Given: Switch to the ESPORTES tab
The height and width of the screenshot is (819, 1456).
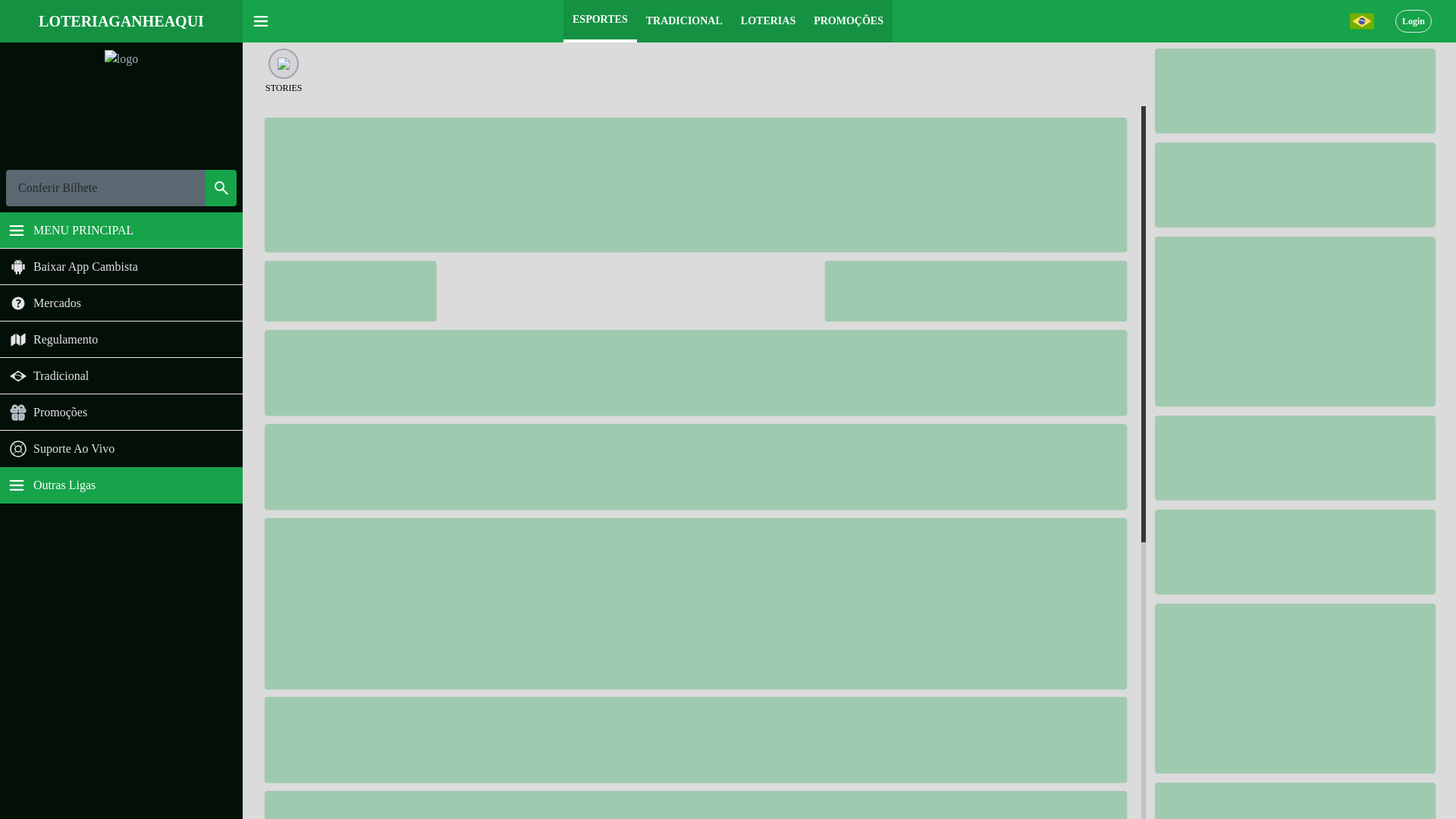Looking at the screenshot, I should pos(600,20).
